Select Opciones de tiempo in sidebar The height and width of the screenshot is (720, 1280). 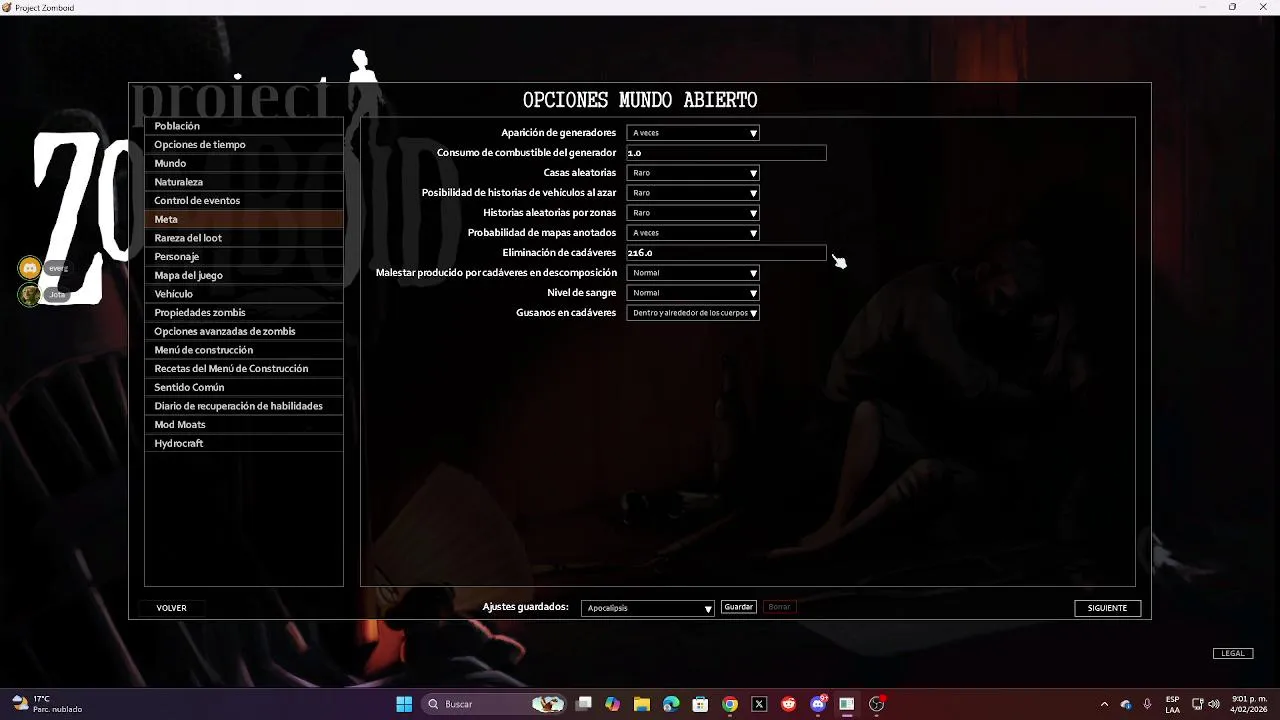tap(244, 145)
